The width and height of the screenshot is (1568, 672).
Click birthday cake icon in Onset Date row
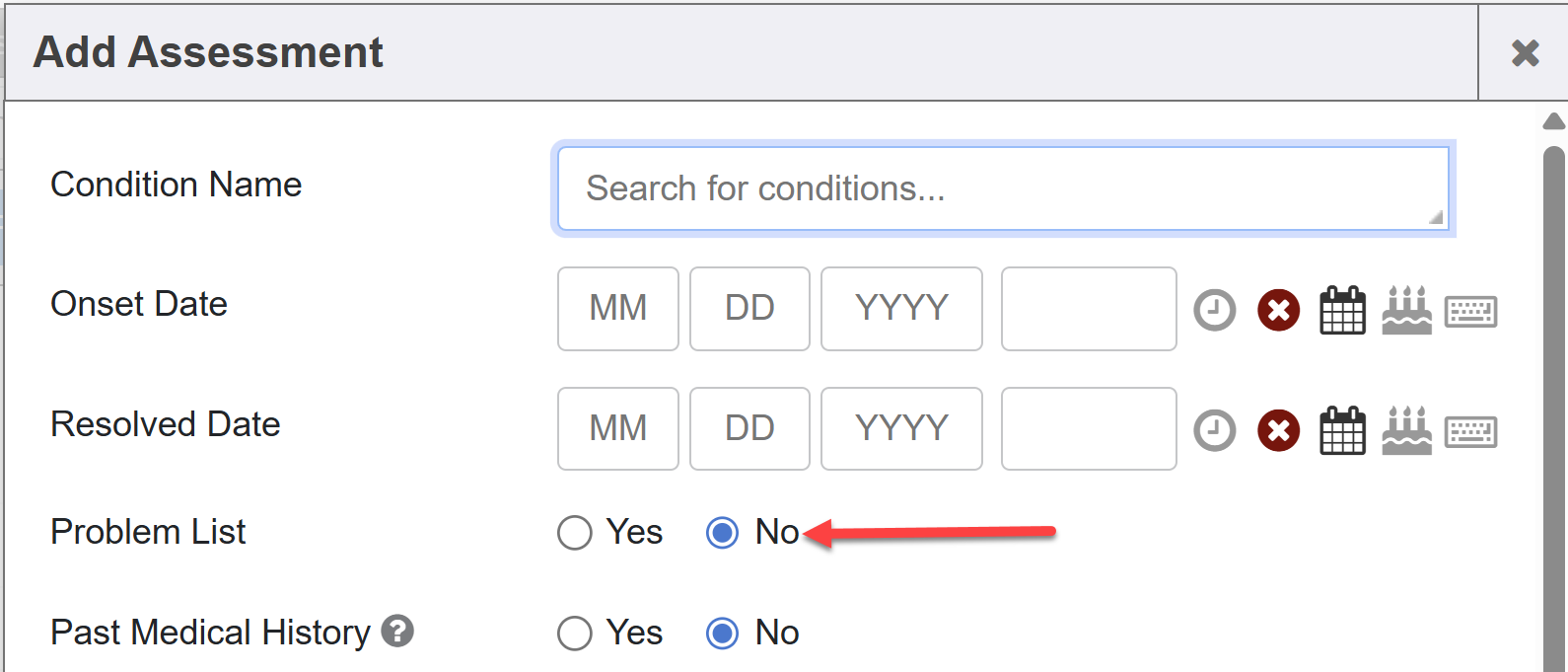click(1406, 310)
